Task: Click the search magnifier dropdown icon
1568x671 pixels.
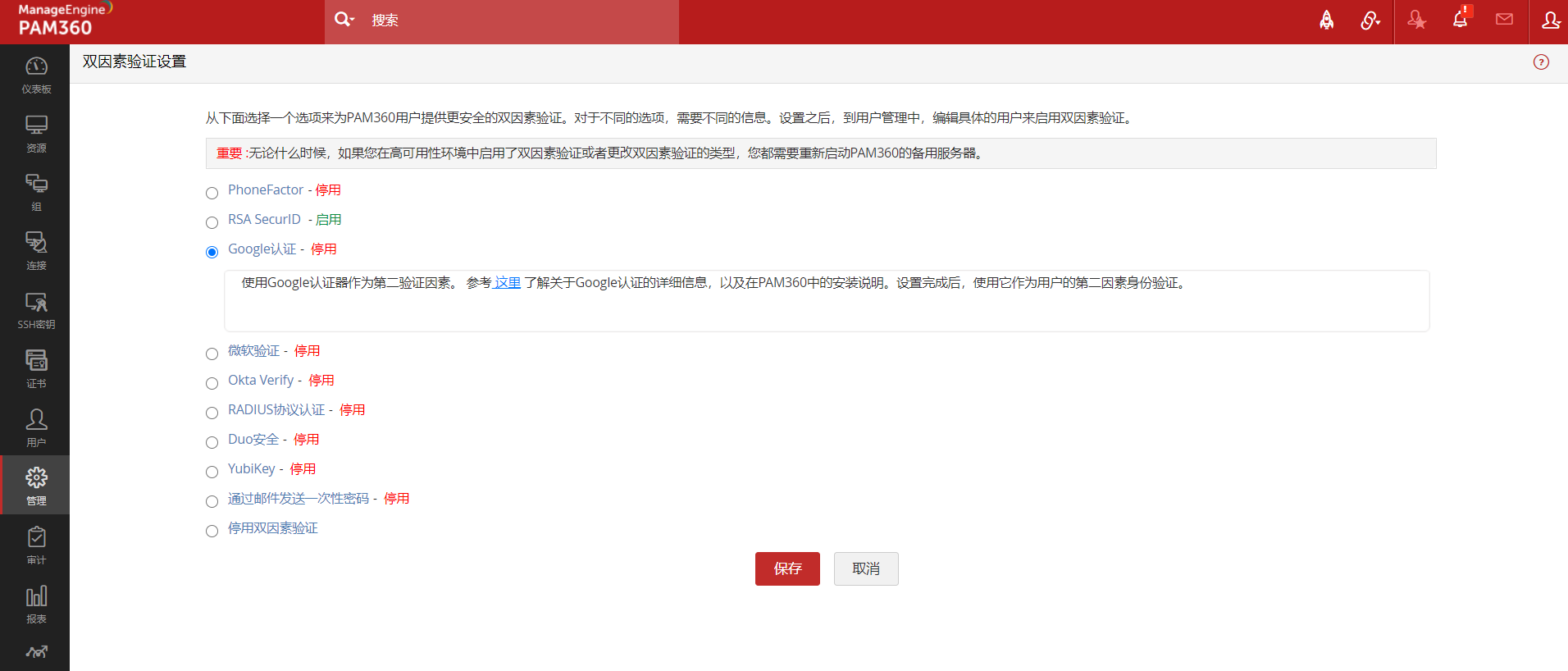Action: (x=344, y=20)
